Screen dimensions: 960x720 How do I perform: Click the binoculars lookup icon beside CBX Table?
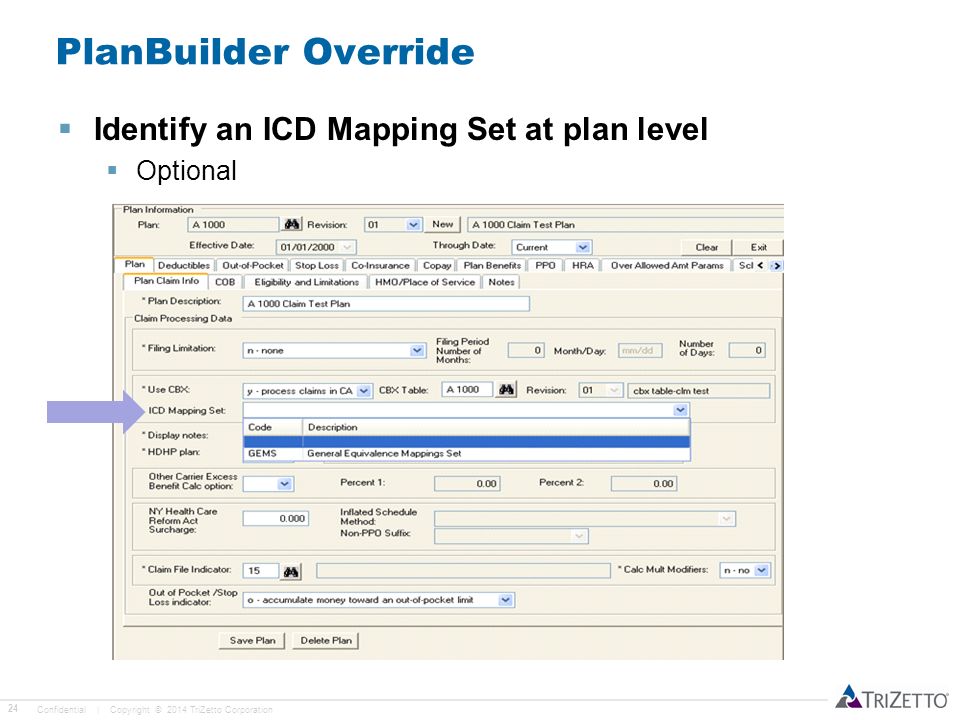(506, 390)
